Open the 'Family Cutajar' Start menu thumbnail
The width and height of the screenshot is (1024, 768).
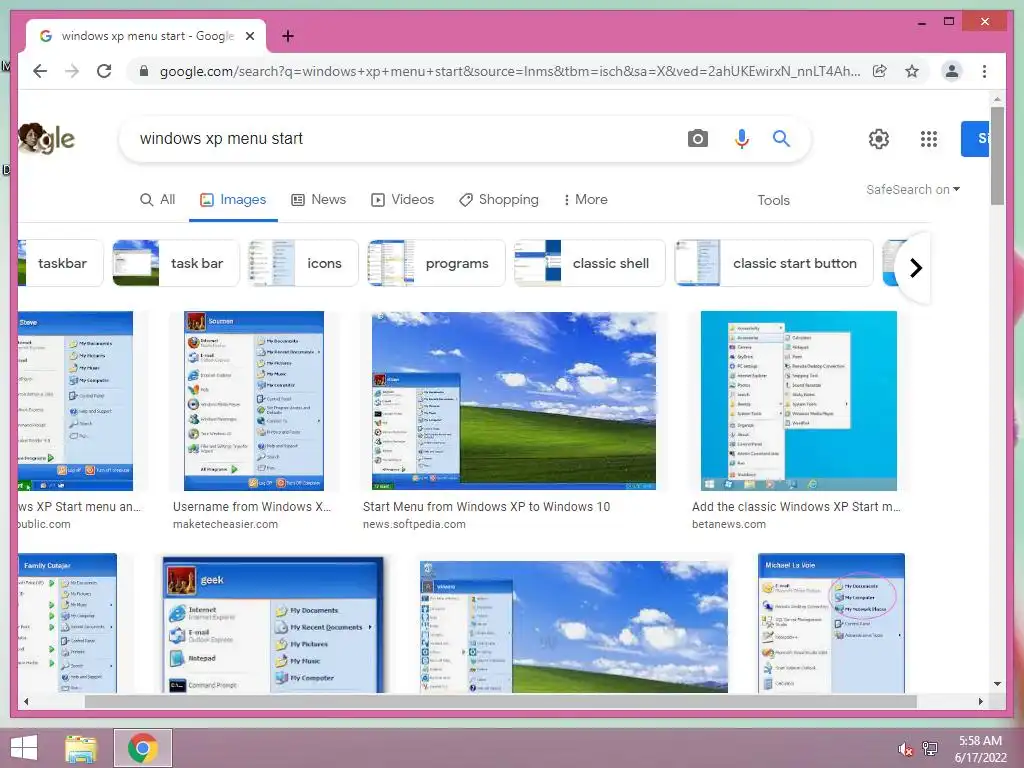tap(67, 623)
